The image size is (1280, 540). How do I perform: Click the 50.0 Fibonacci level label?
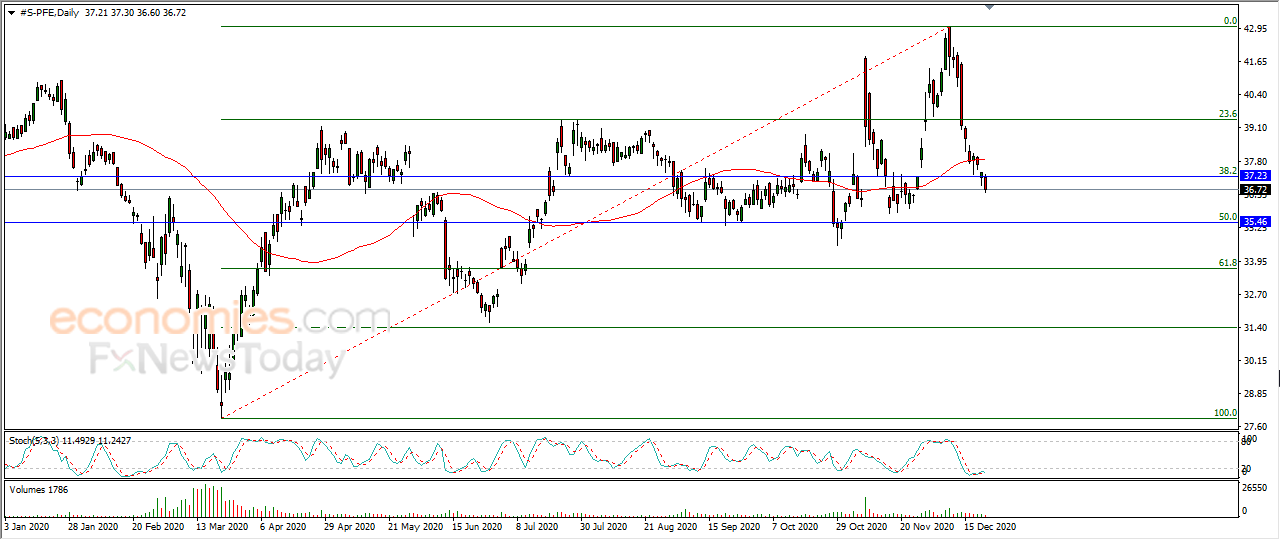pos(1228,216)
